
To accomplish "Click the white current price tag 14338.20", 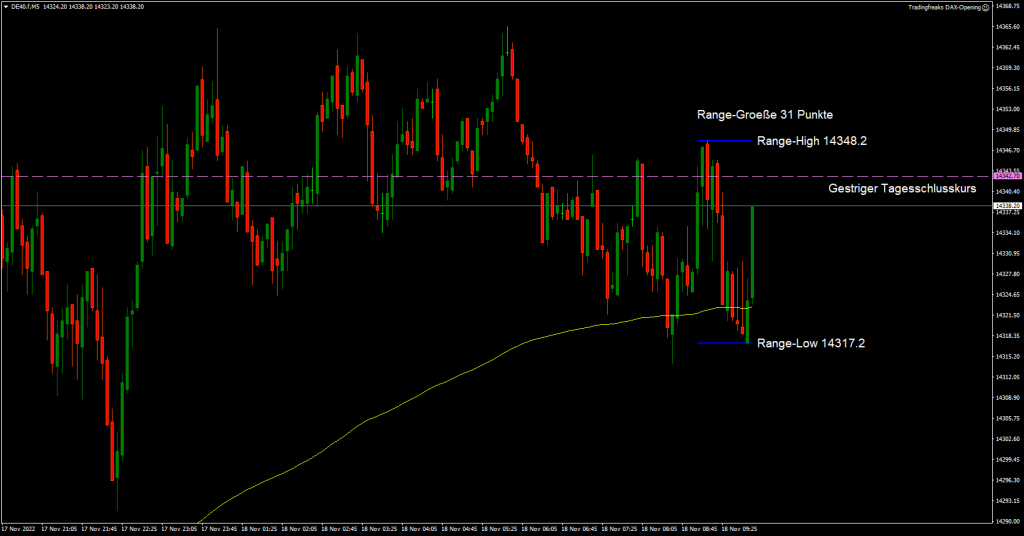I will pos(1007,206).
